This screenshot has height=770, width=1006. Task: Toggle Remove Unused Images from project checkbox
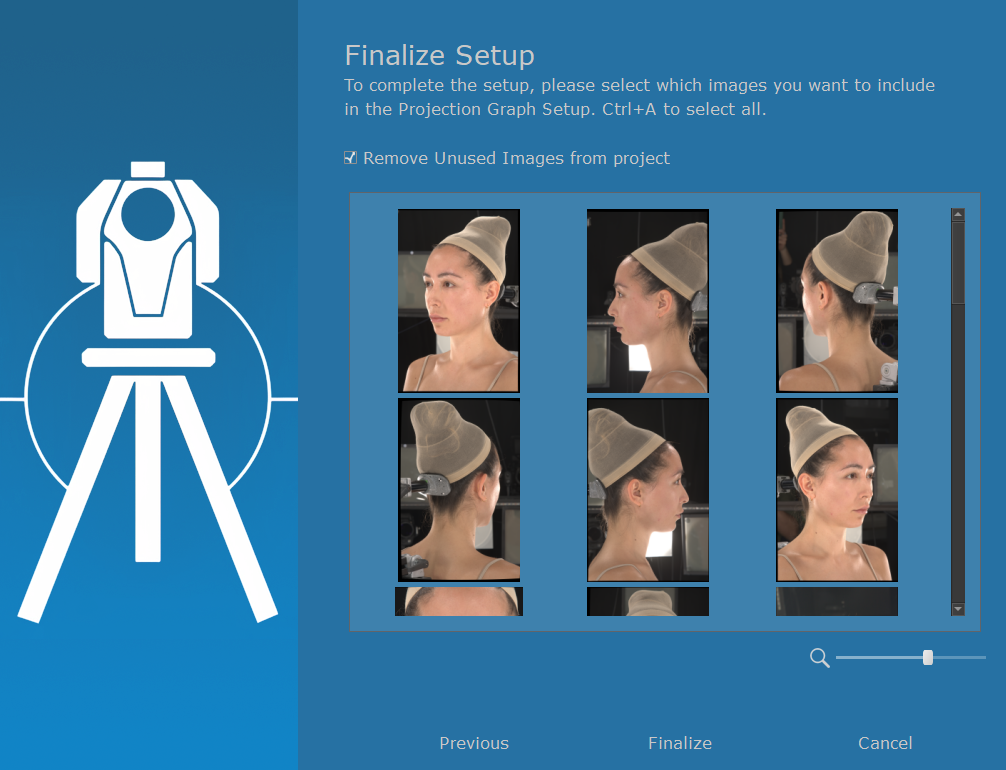350,158
